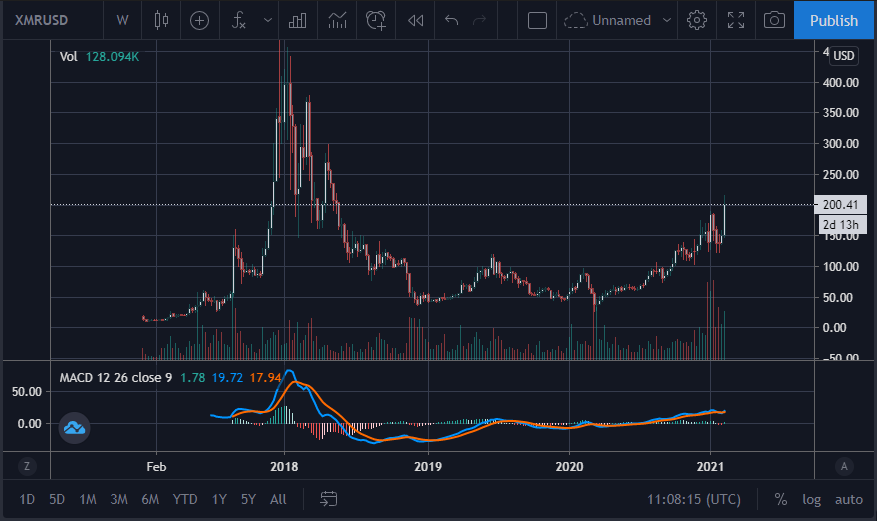Click the 2018 label on time axis

(284, 466)
